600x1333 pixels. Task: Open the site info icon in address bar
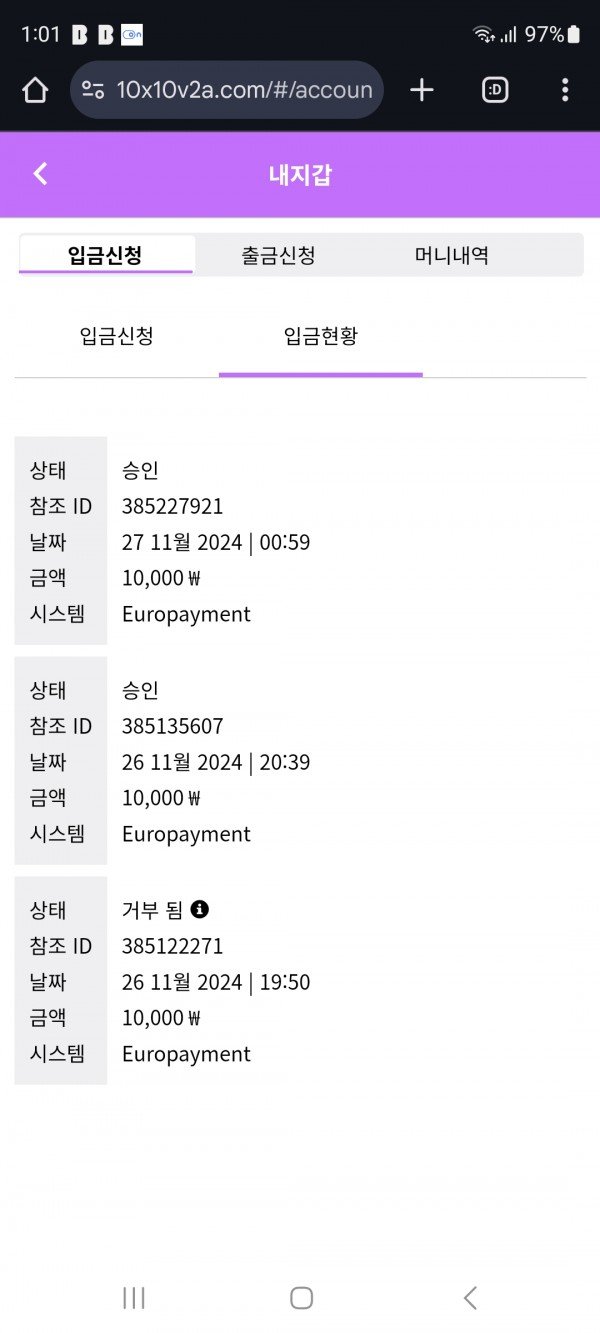(93, 90)
